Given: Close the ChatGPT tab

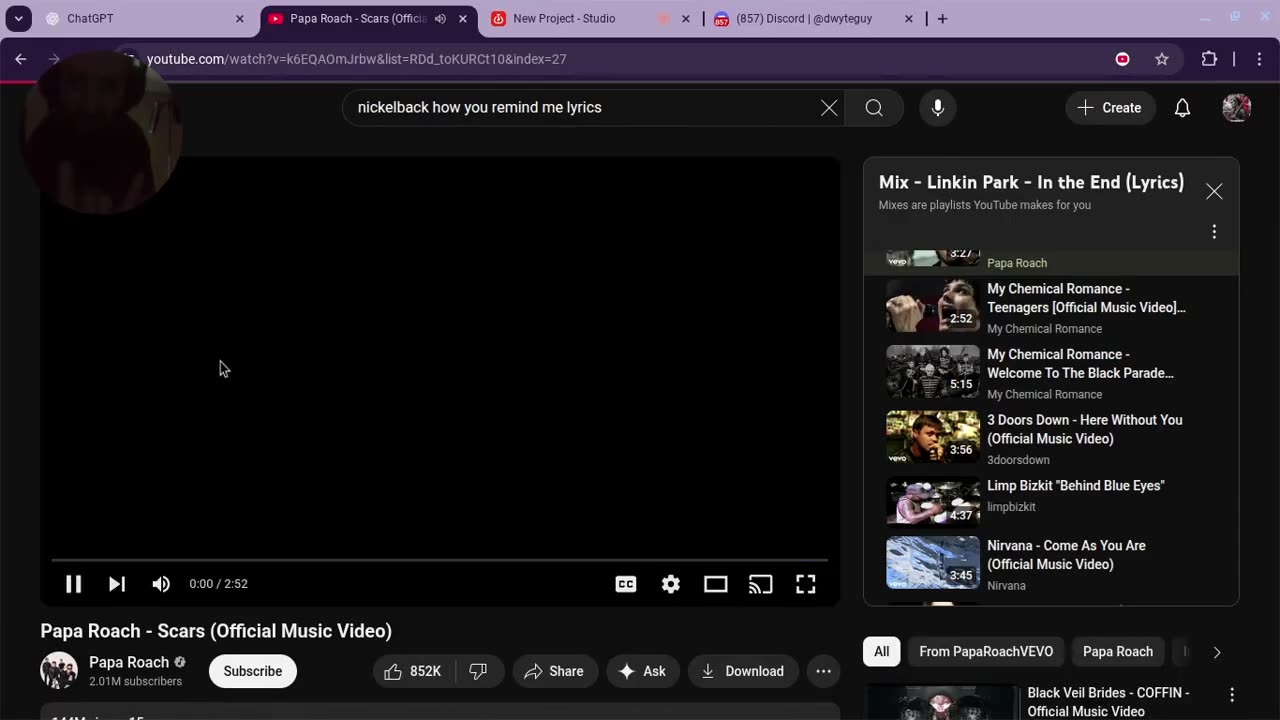Looking at the screenshot, I should (239, 19).
